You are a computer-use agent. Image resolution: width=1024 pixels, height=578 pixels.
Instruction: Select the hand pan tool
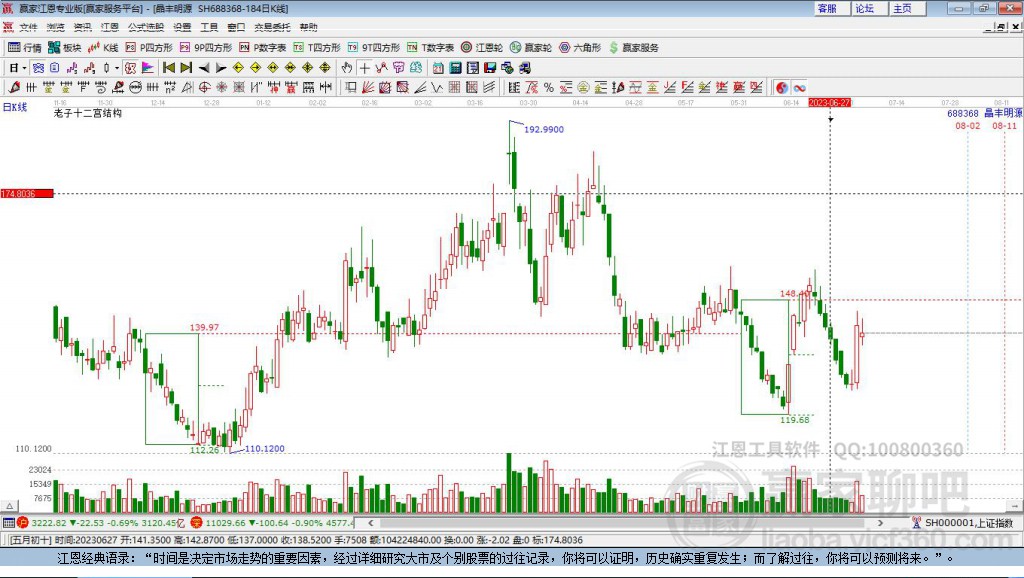pyautogui.click(x=347, y=68)
